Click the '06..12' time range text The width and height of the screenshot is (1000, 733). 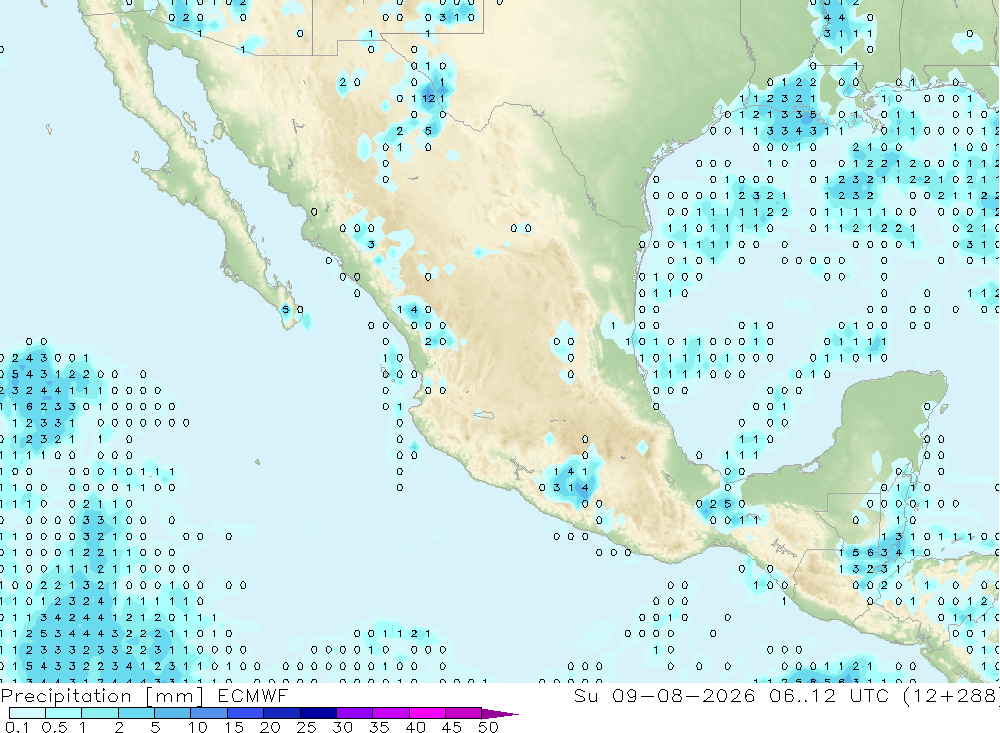pyautogui.click(x=802, y=695)
